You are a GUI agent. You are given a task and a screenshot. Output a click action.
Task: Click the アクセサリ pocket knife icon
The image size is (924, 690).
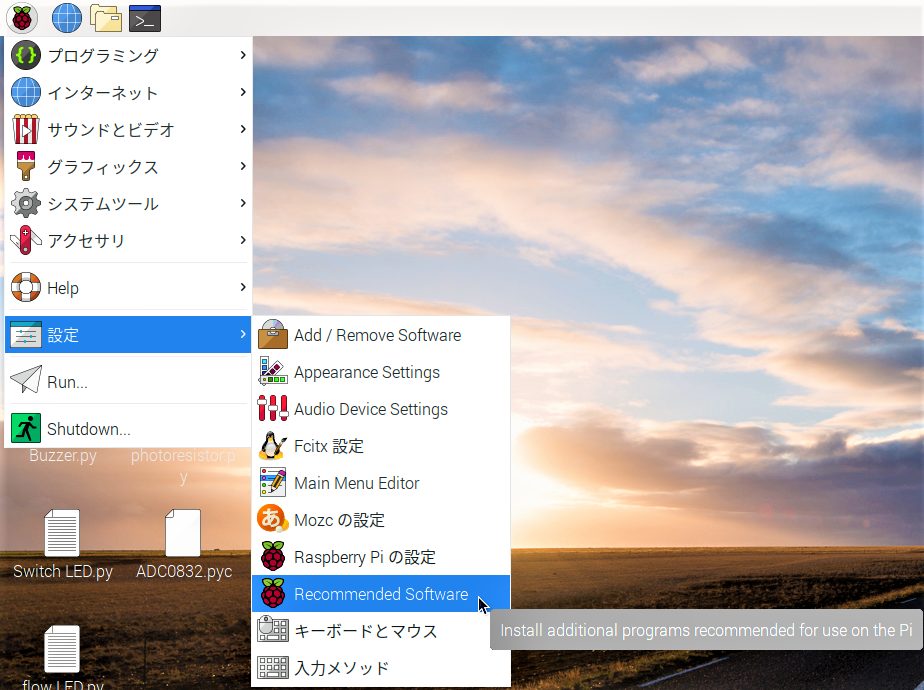(x=25, y=240)
